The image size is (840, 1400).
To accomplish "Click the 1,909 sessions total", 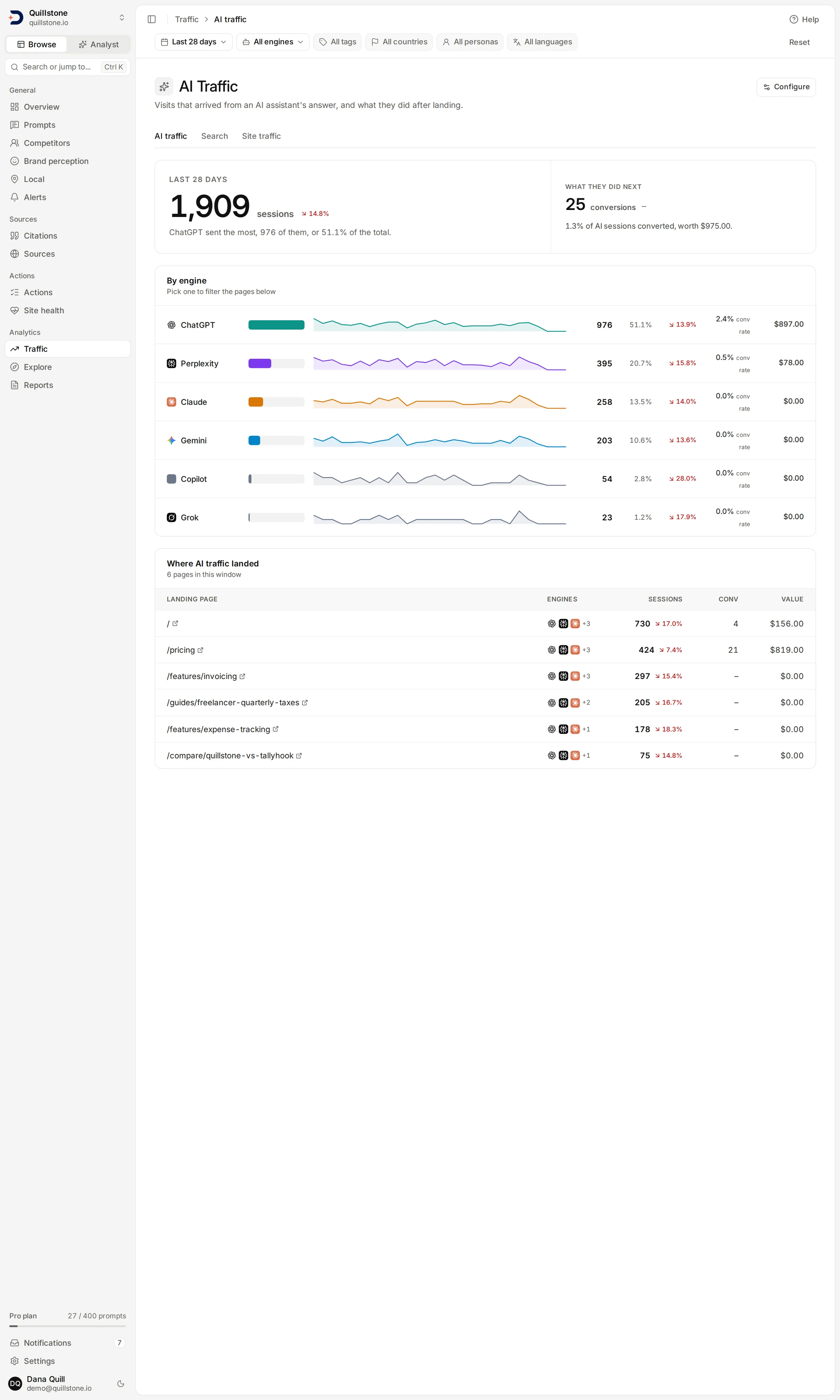I will click(x=209, y=206).
